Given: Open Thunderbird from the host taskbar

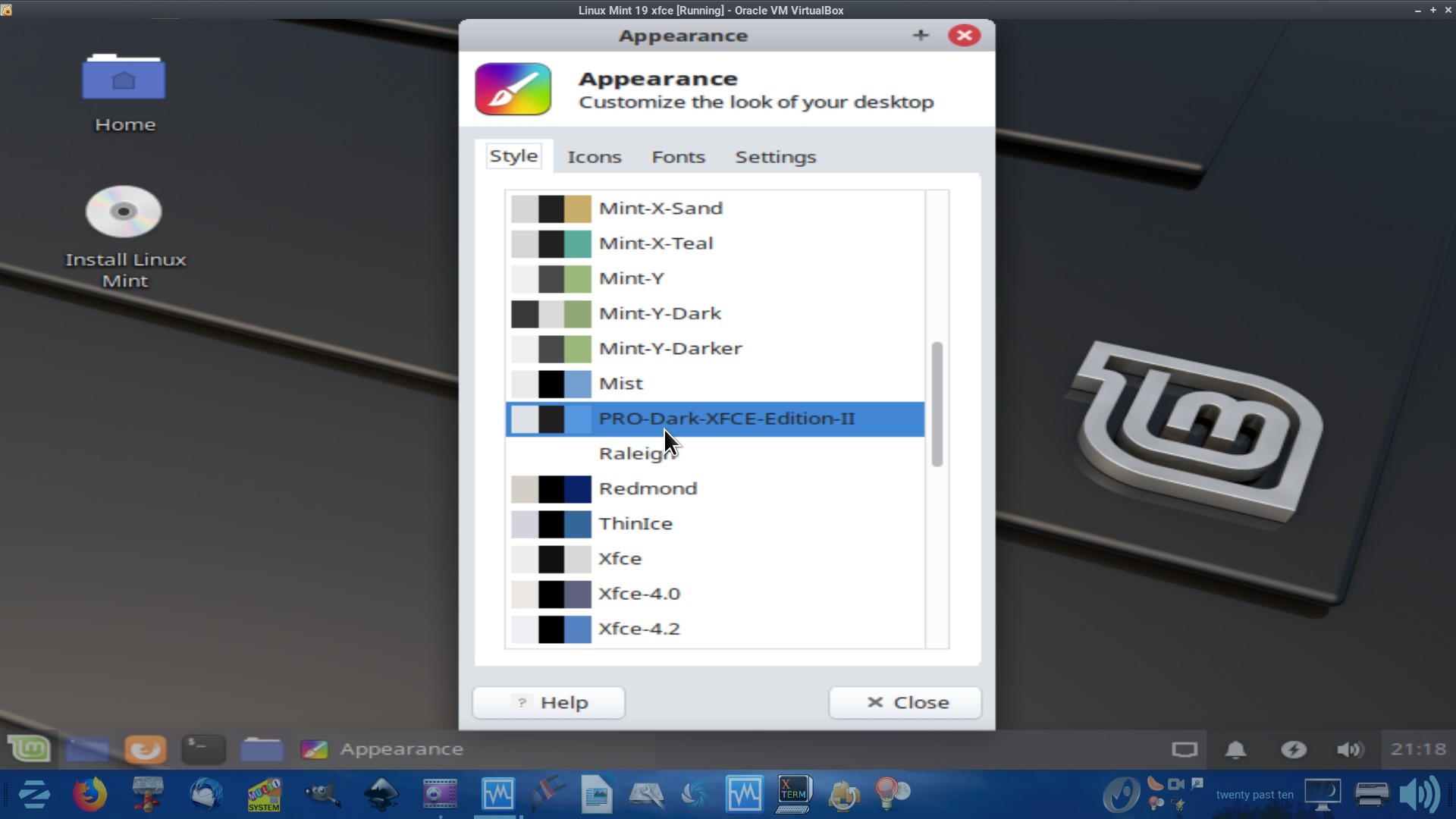Looking at the screenshot, I should (x=206, y=794).
